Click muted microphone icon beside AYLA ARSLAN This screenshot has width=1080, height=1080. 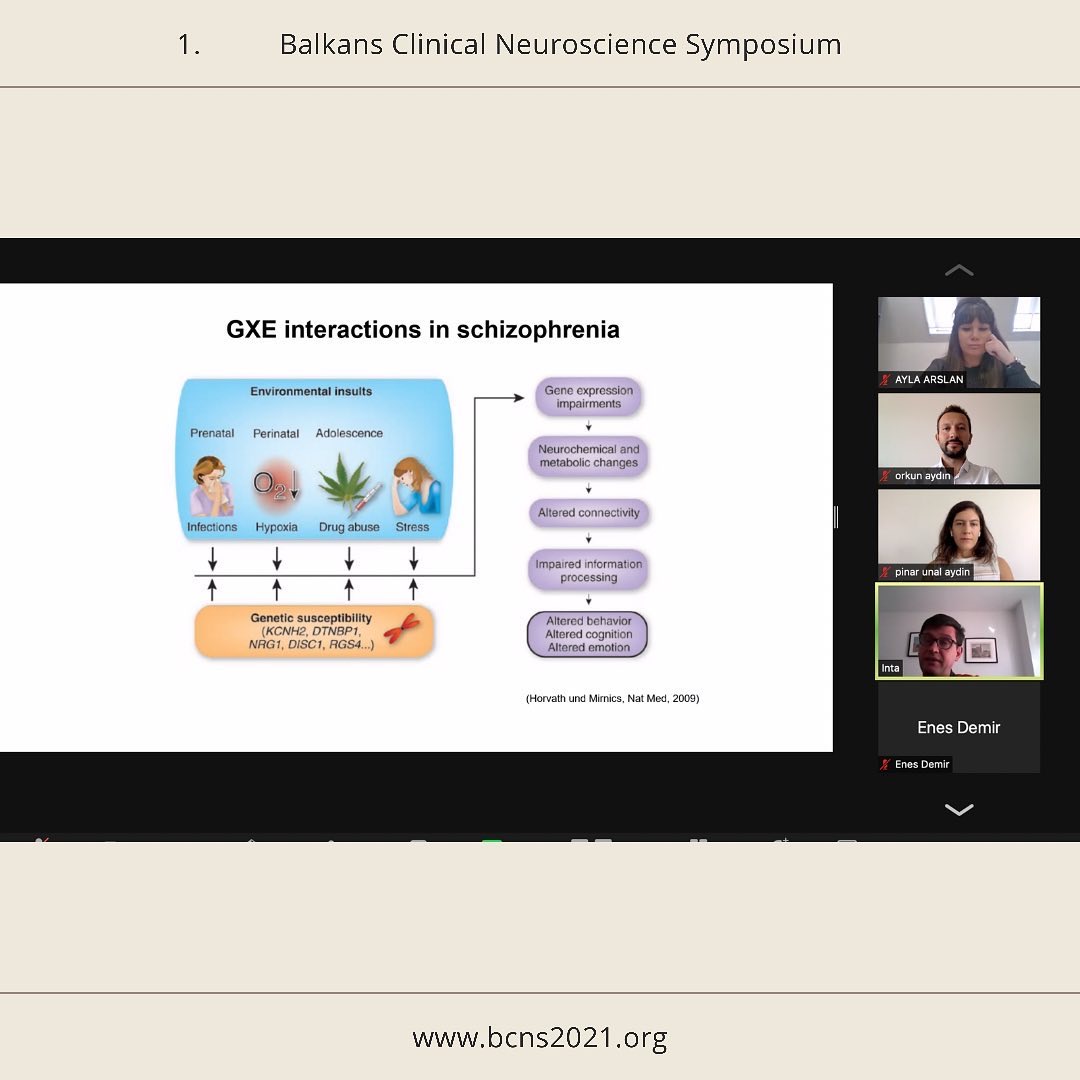885,380
